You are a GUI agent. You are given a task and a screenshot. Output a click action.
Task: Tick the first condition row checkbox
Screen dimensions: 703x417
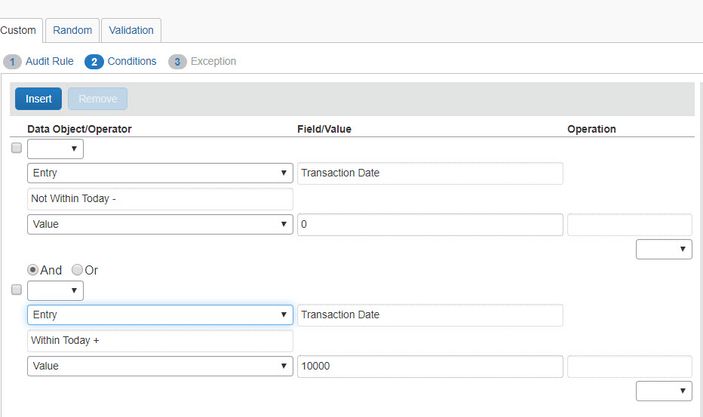pos(16,148)
